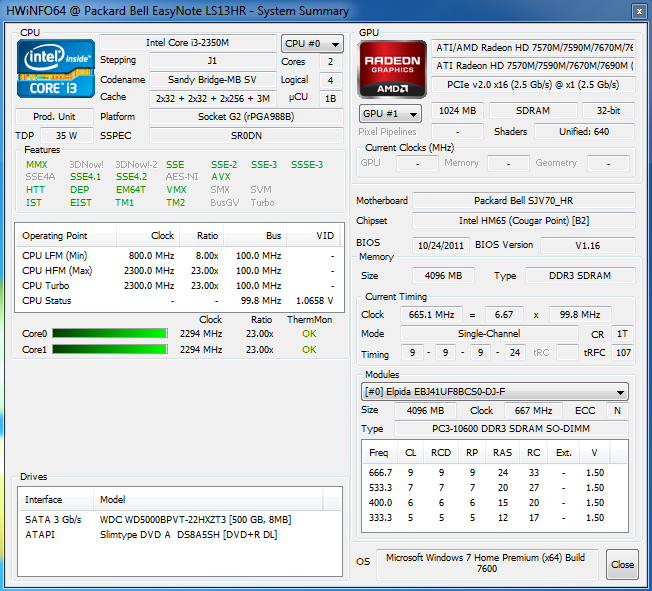Click the Interface column header in Drives
Viewport: 652px width, 591px height.
point(56,500)
